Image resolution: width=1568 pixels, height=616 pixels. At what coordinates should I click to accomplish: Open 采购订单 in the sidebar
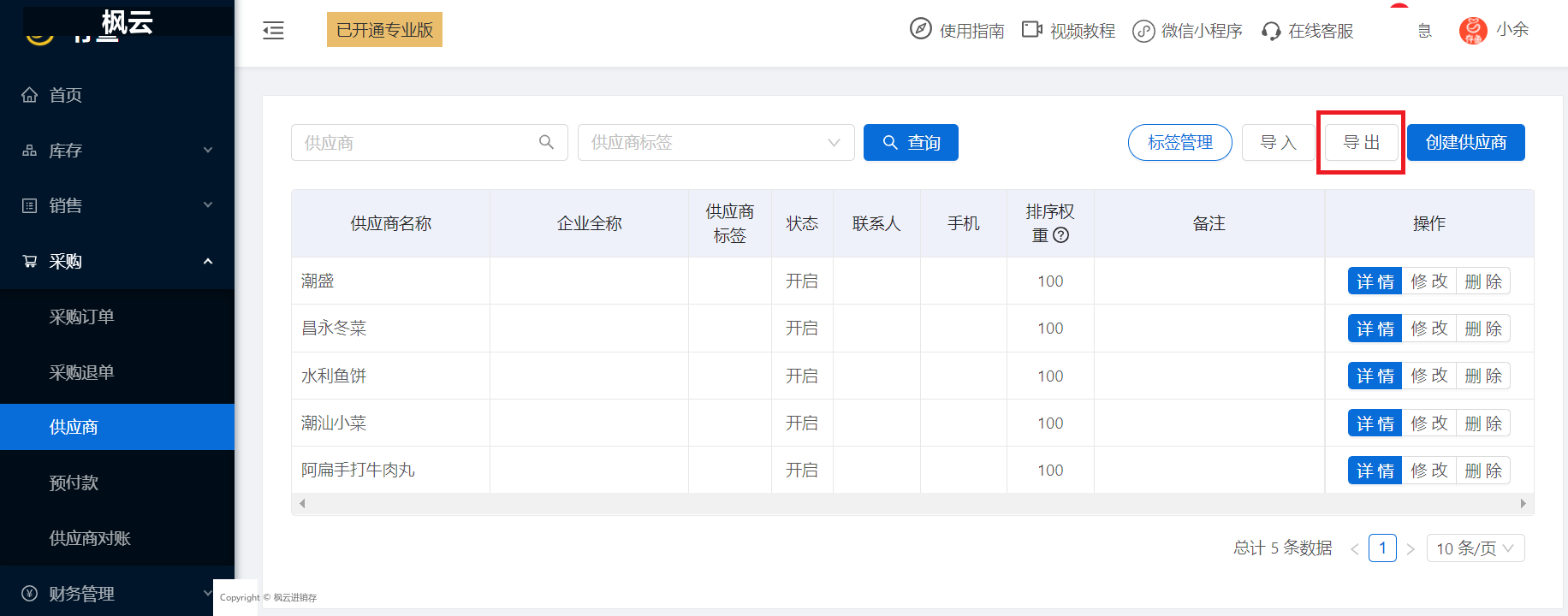click(x=117, y=317)
